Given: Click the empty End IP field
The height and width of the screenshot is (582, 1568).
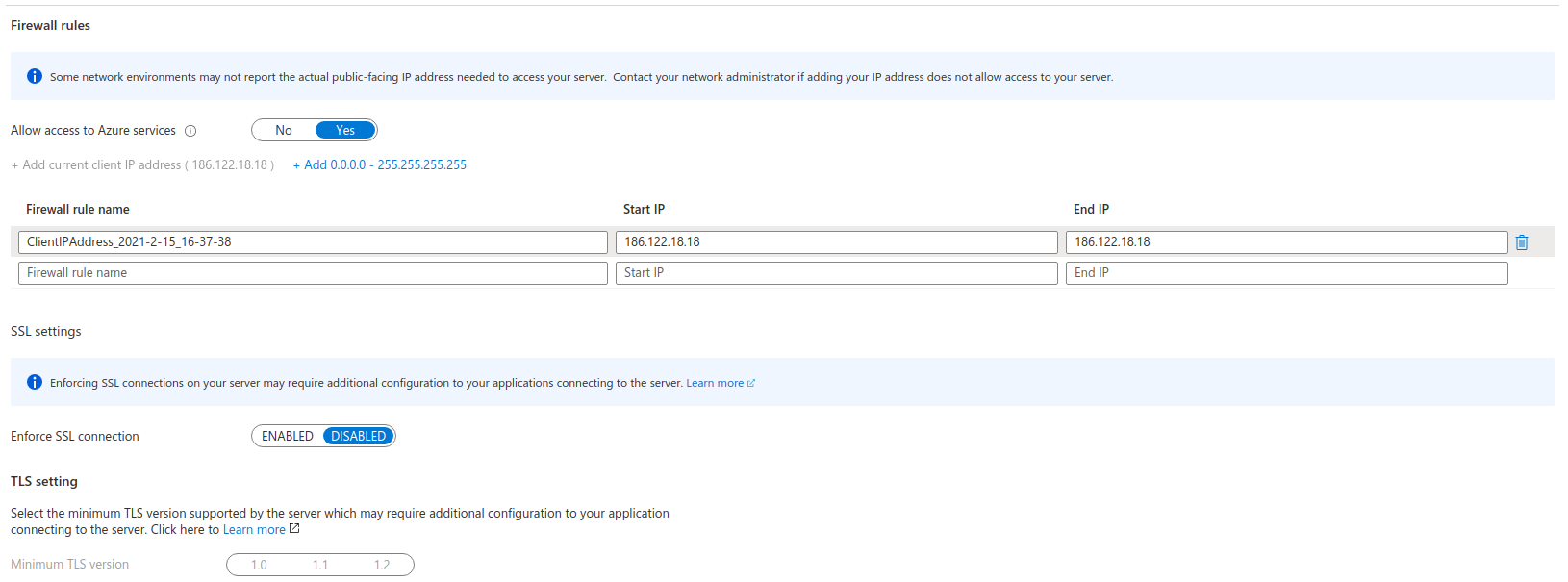Looking at the screenshot, I should coord(1286,273).
